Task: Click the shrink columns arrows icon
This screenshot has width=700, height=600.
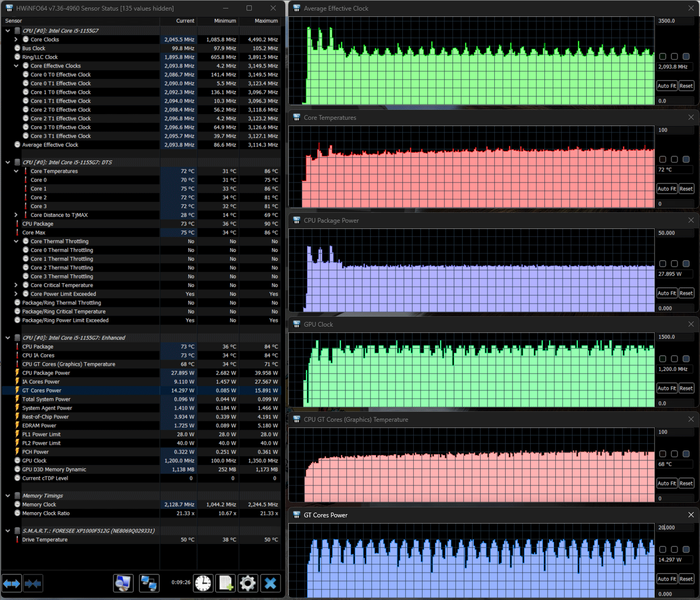Action: tap(33, 583)
